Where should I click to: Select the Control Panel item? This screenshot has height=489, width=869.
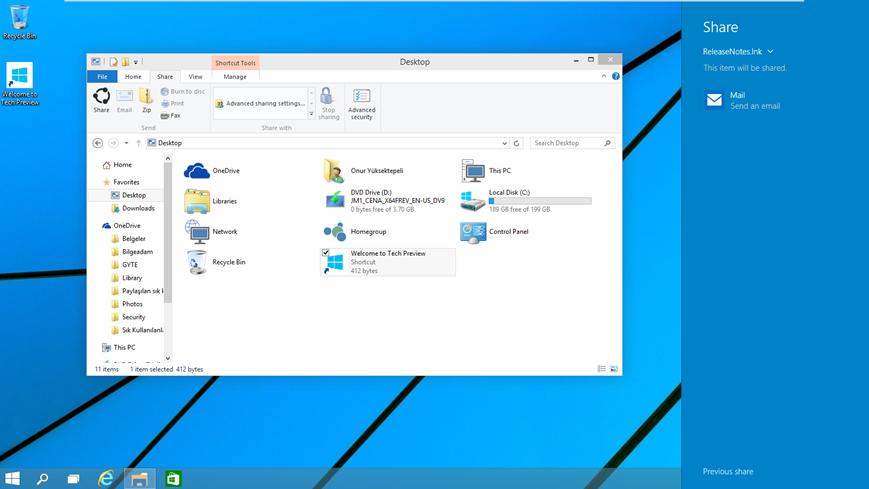[x=494, y=232]
